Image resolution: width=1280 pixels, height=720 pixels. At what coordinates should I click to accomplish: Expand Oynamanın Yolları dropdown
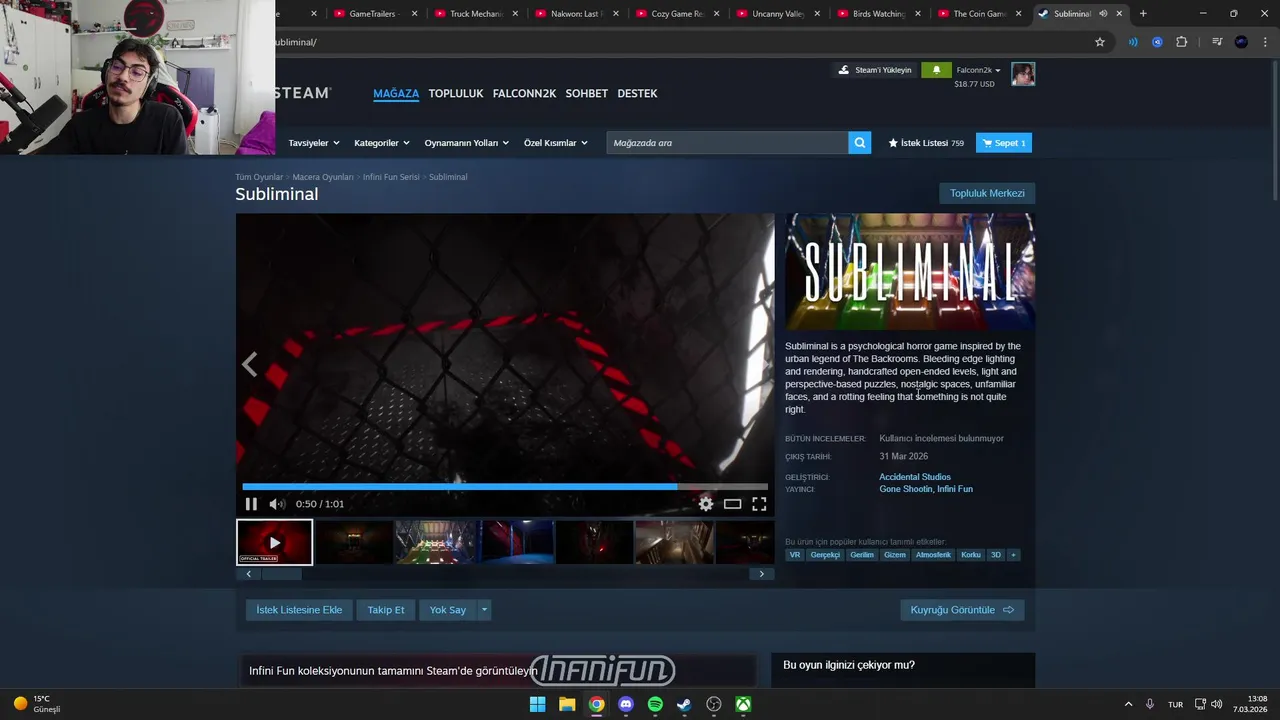click(x=467, y=143)
